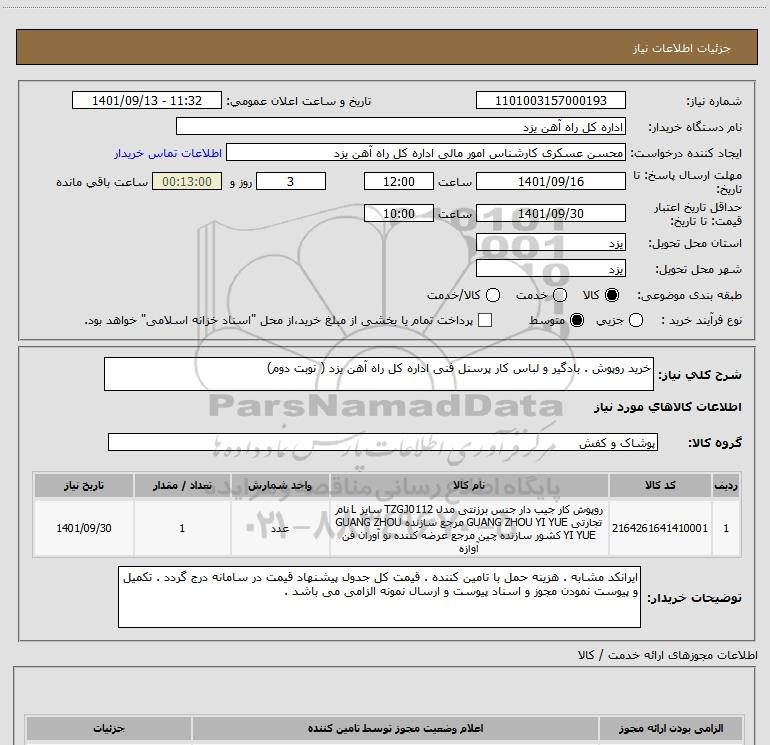Click the کد کالا column header
Screen dimensions: 770x745
coord(660,485)
